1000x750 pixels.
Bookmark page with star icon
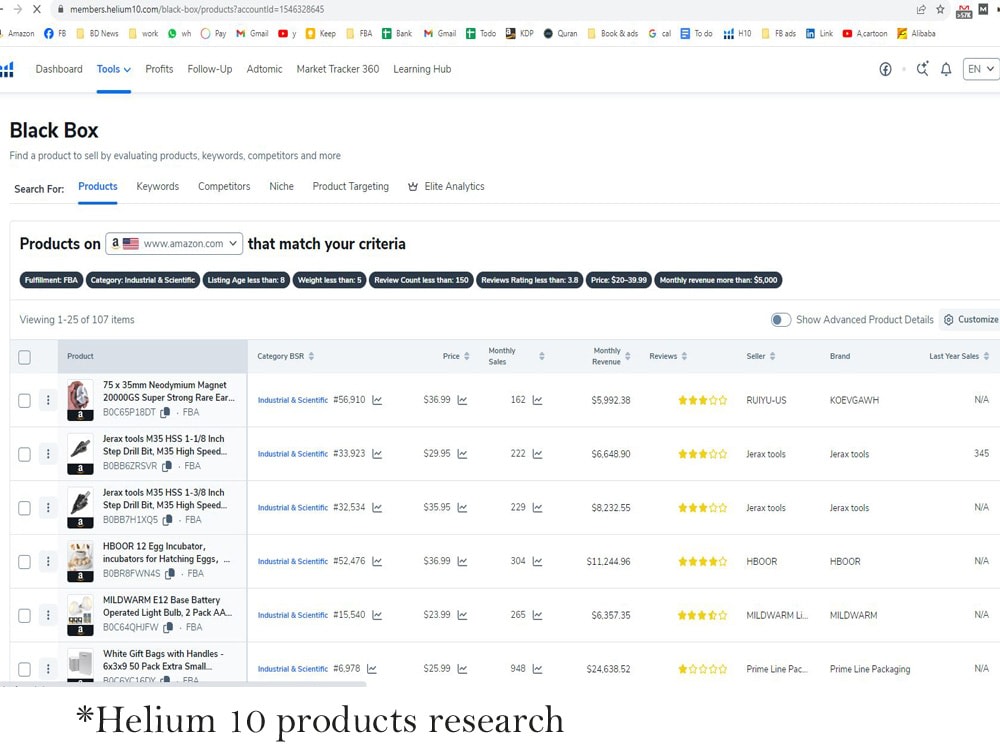point(940,10)
